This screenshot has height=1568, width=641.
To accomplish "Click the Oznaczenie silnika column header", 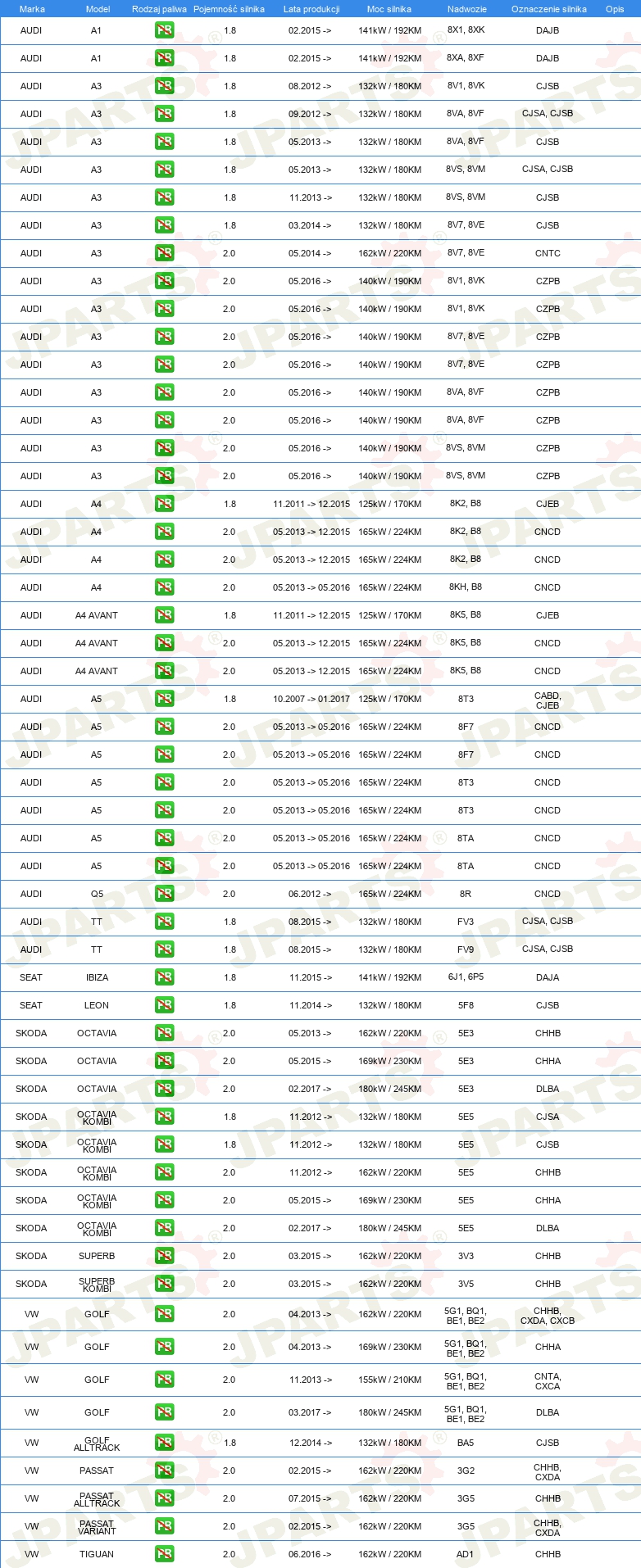I will (x=549, y=9).
